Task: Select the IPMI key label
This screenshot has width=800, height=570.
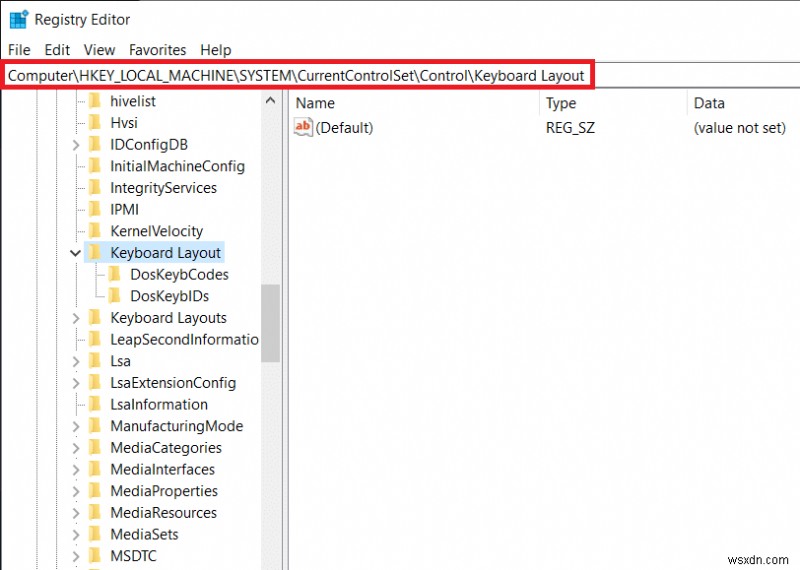Action: pos(124,209)
